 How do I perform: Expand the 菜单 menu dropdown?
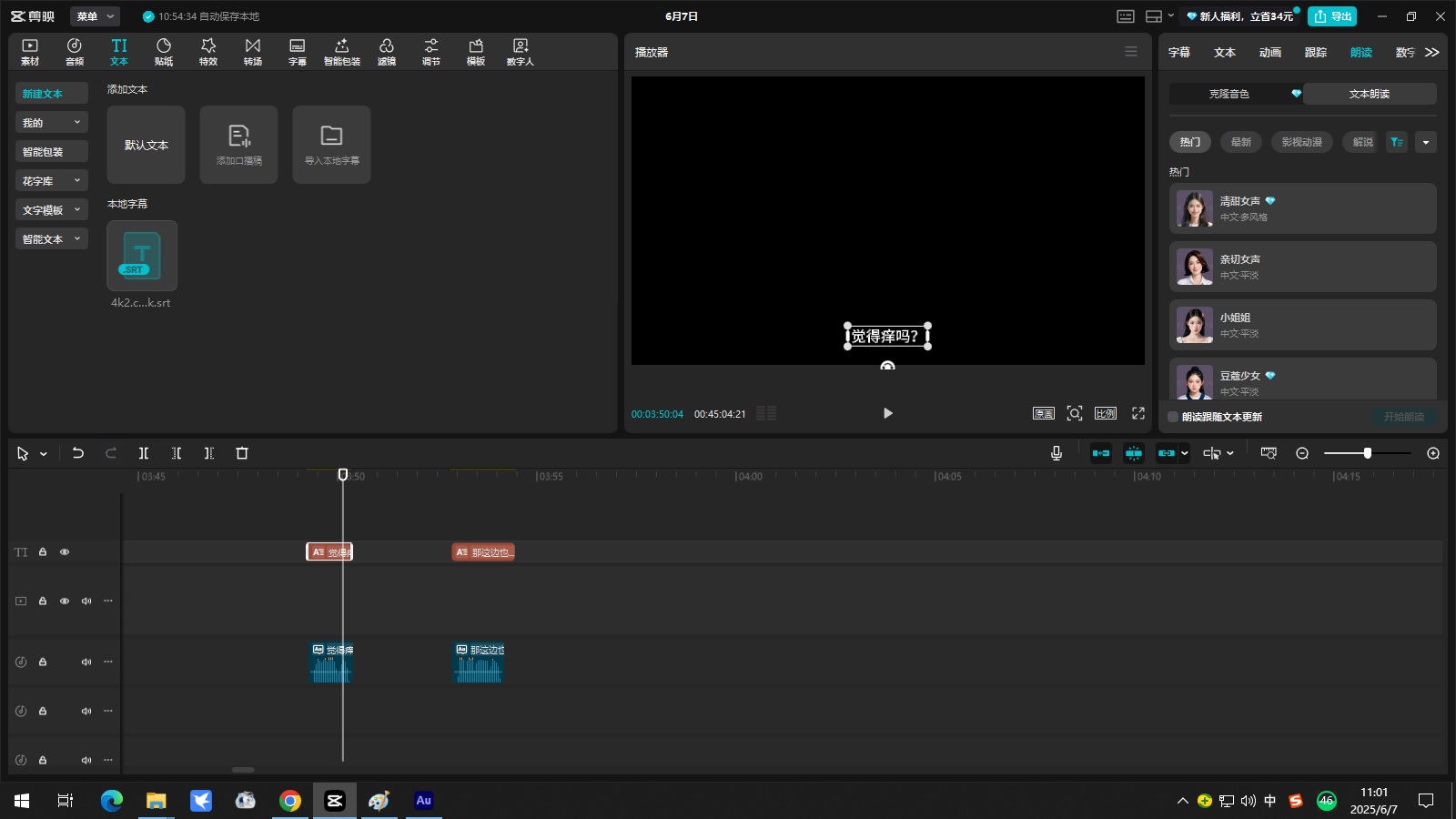tap(95, 16)
